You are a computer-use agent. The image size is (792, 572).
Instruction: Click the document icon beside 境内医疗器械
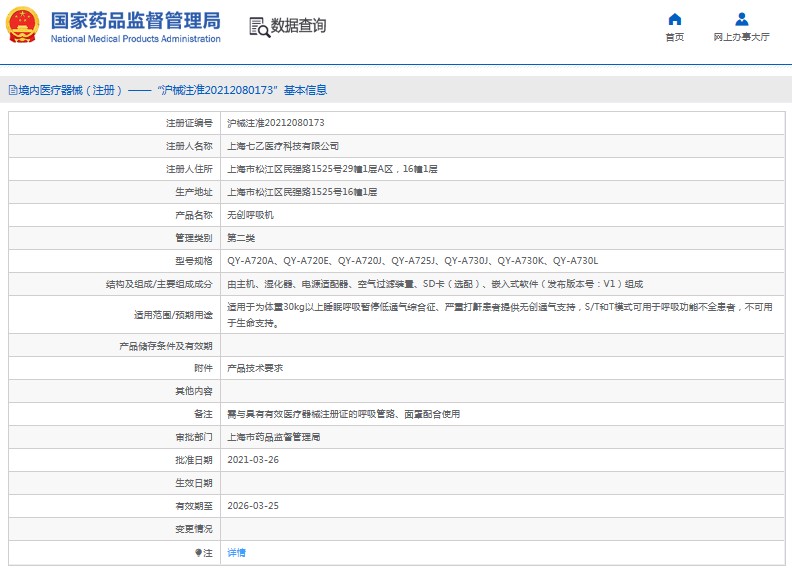pyautogui.click(x=13, y=90)
